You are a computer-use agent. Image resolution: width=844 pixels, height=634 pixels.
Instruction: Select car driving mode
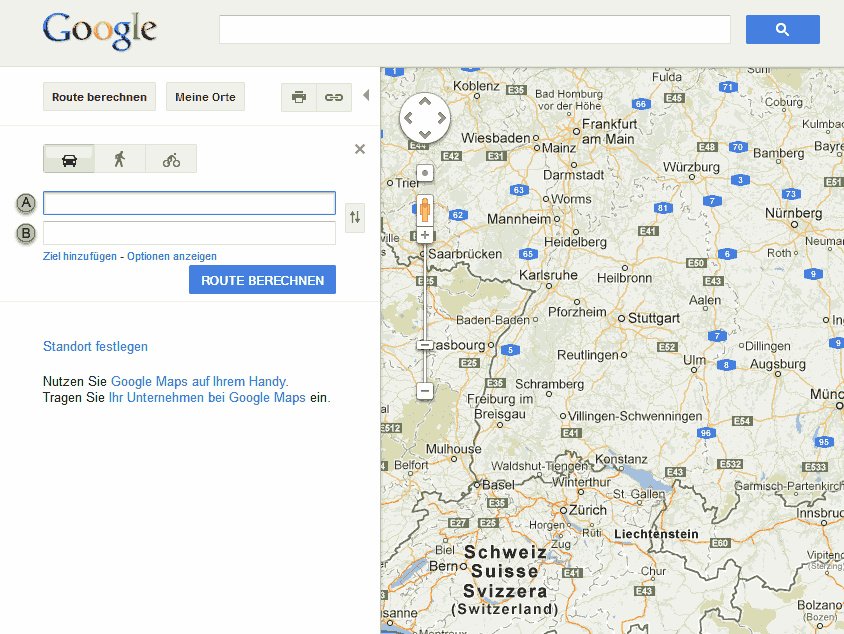click(69, 159)
